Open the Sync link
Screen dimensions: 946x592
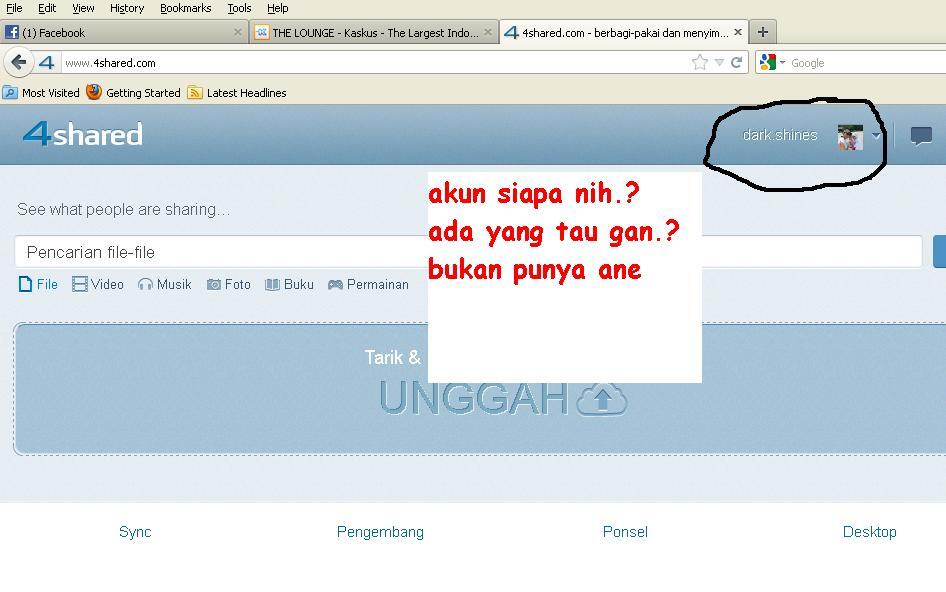tap(135, 532)
